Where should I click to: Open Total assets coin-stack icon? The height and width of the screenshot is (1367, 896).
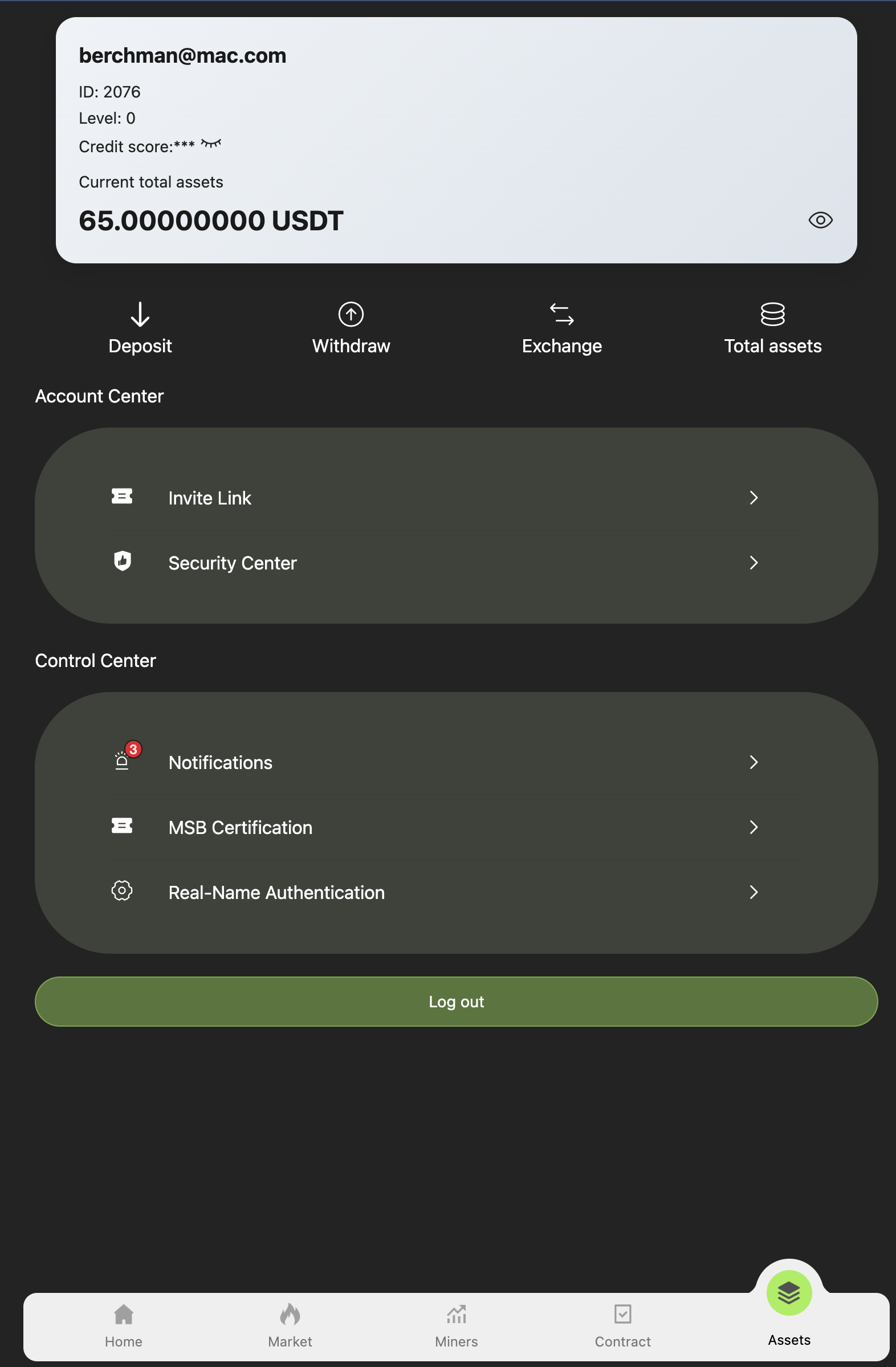772,314
